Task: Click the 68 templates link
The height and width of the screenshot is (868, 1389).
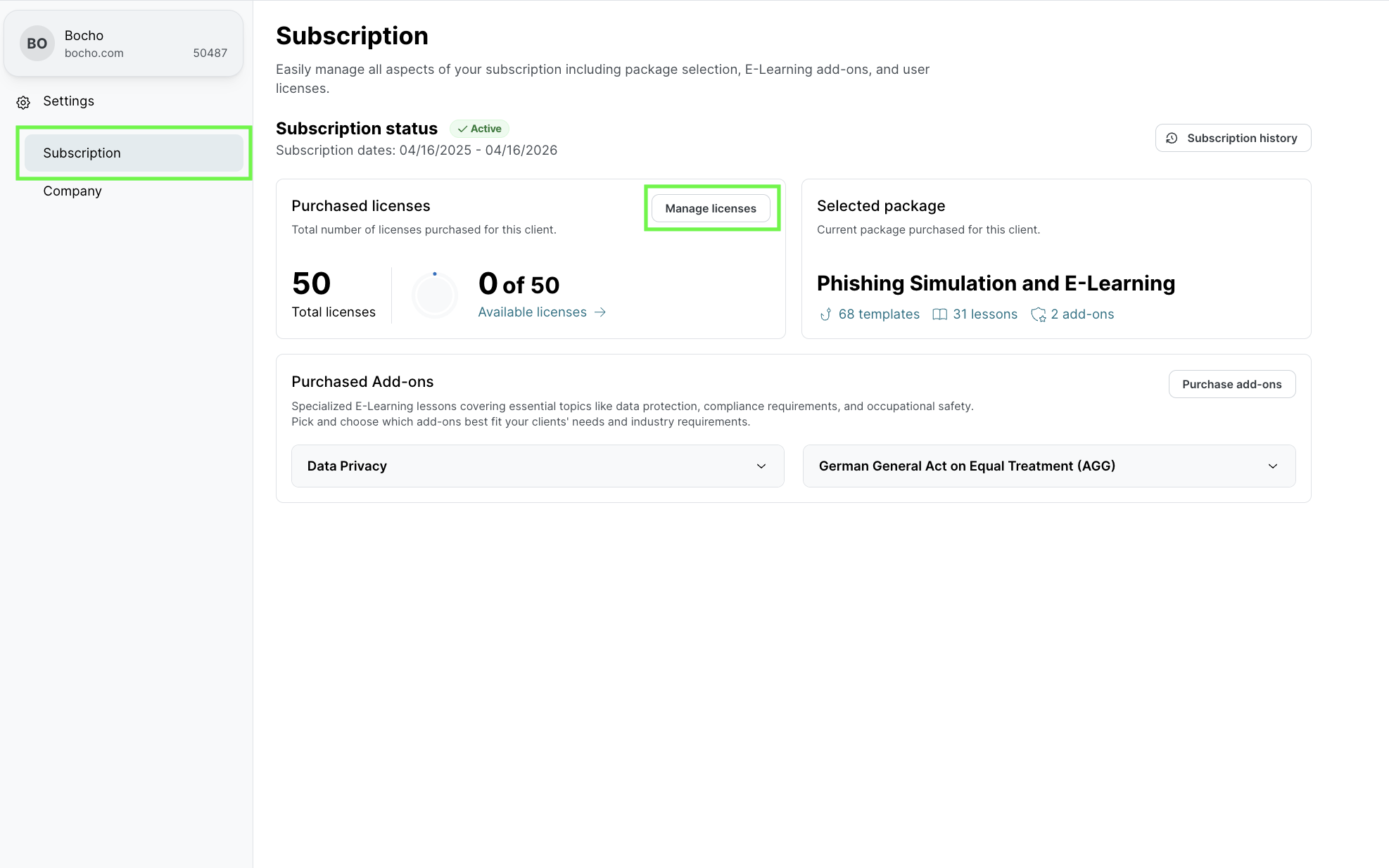Action: point(878,314)
